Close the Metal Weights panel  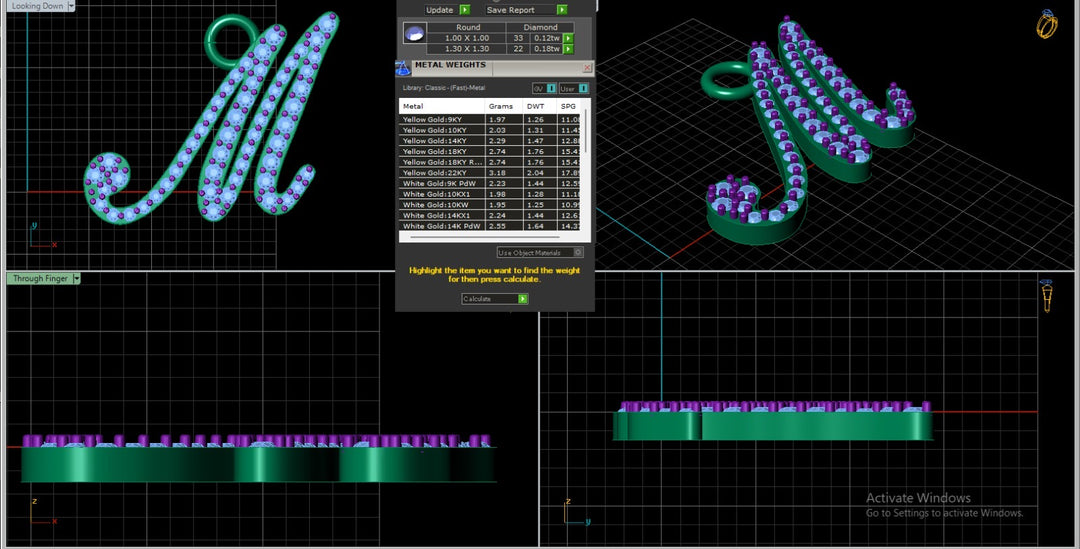point(587,68)
